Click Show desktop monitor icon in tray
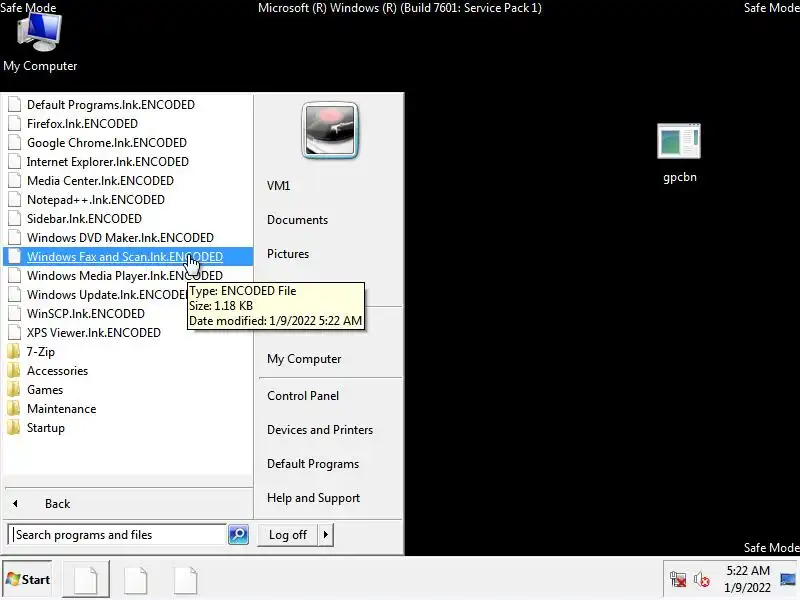This screenshot has width=800, height=600. [x=788, y=579]
